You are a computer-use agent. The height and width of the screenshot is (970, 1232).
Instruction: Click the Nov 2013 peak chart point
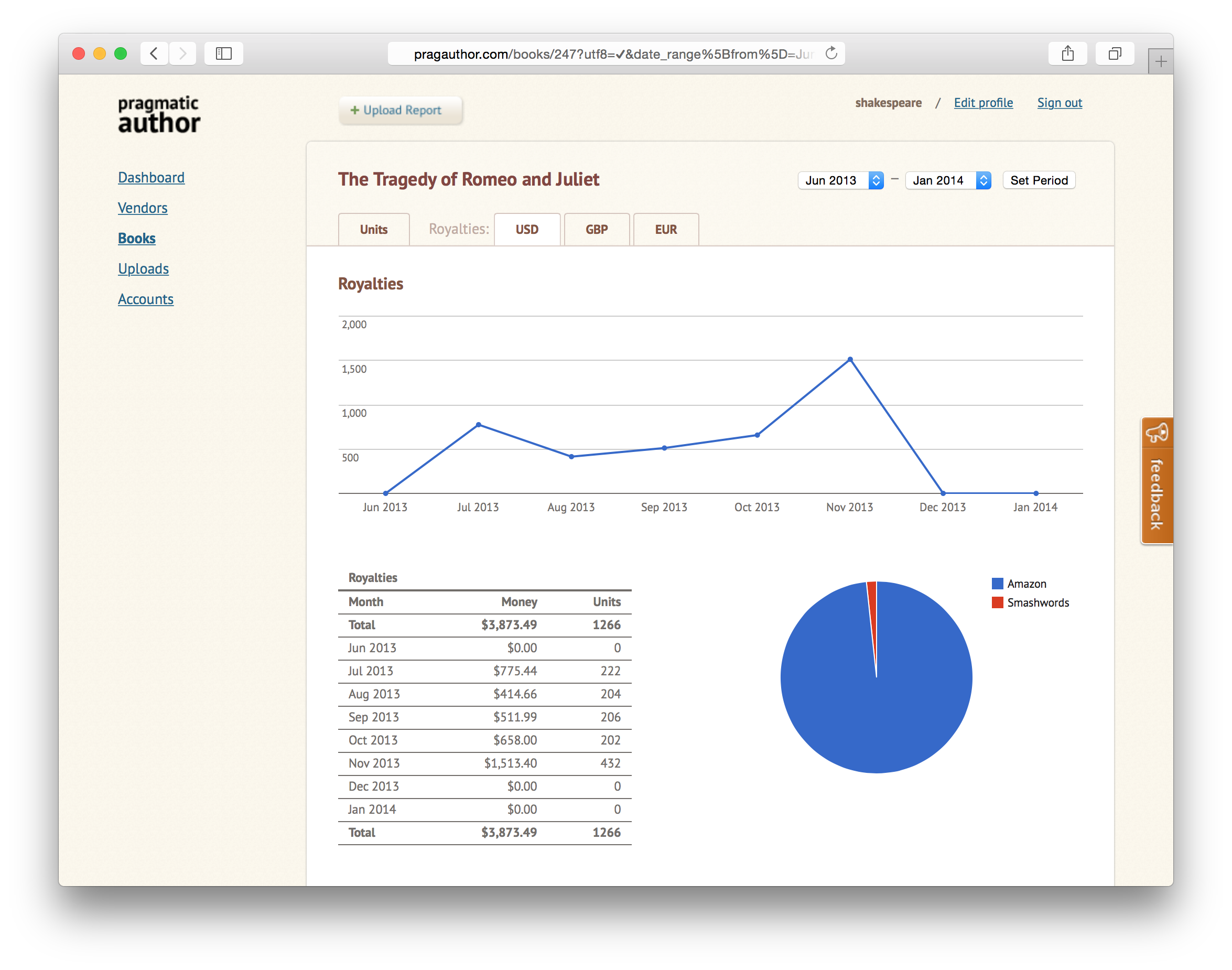pos(850,360)
